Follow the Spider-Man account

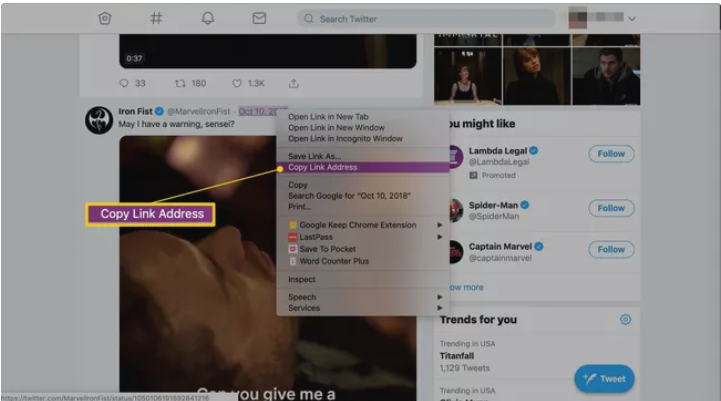click(611, 208)
